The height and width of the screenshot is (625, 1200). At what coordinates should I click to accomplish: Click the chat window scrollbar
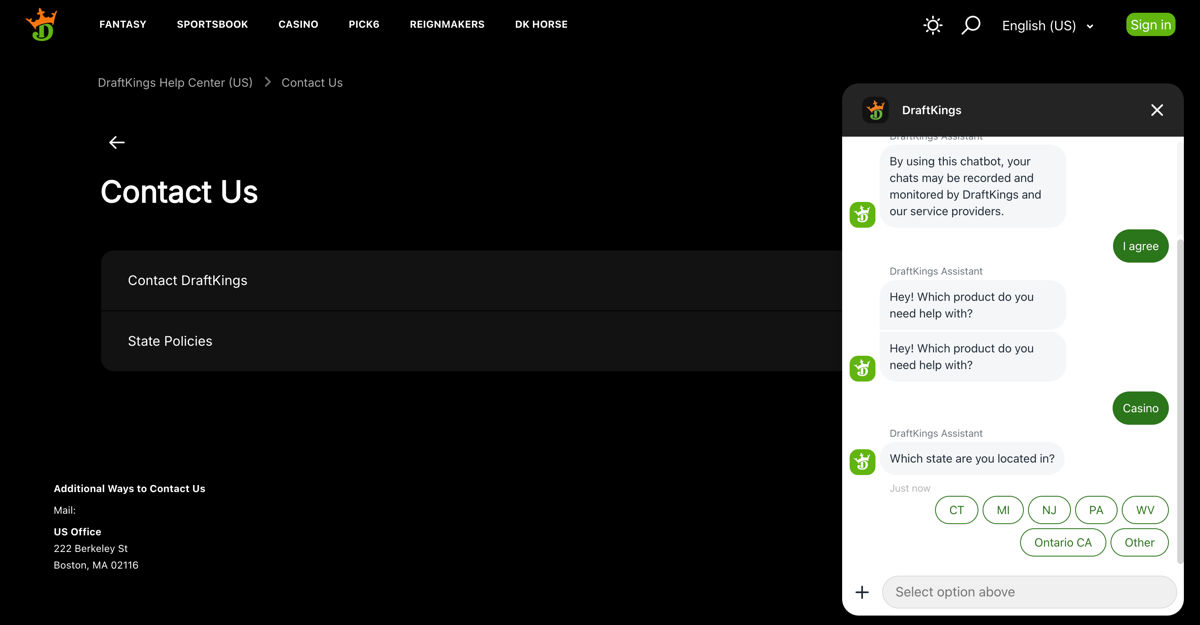point(1179,400)
